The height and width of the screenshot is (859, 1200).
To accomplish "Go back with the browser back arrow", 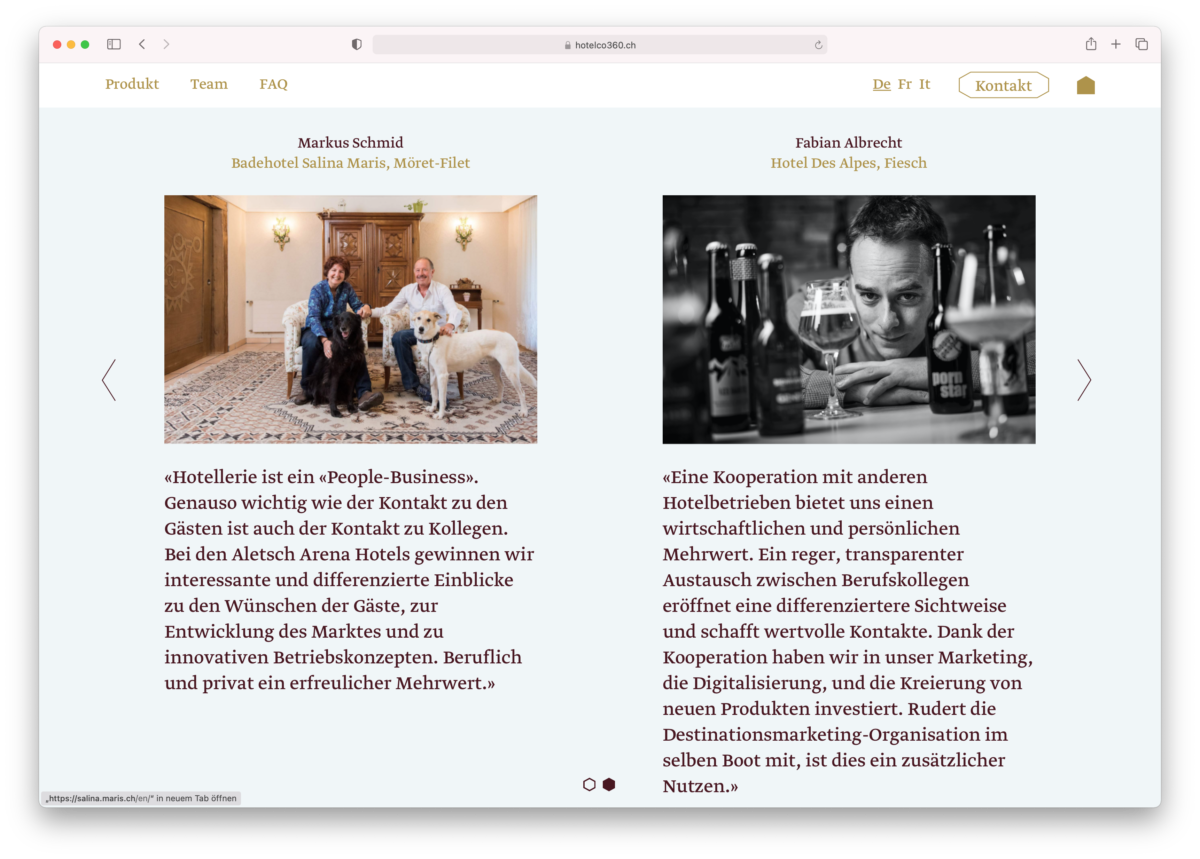I will [142, 44].
